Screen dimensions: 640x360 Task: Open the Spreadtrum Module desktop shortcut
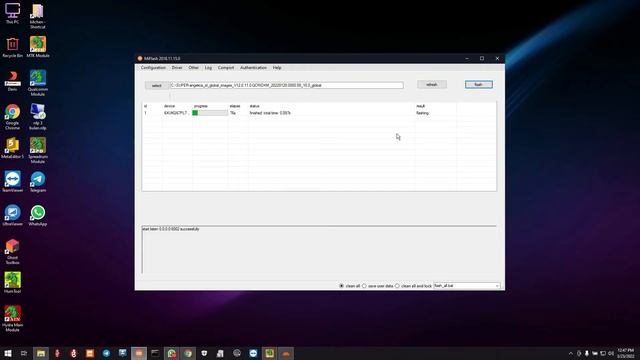(x=38, y=150)
